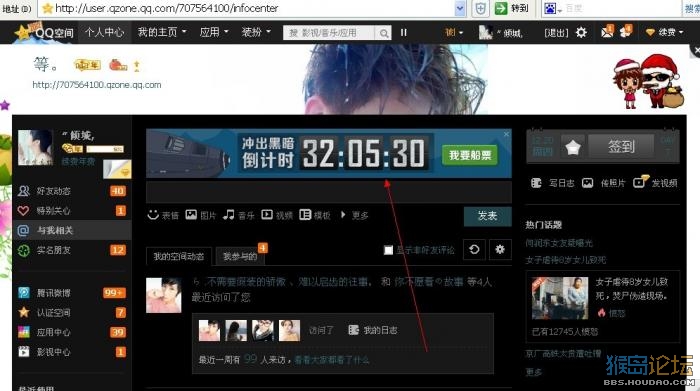Viewport: 700px width, 391px height.
Task: Open the second notification badge icon beside mail
Action: coord(626,32)
